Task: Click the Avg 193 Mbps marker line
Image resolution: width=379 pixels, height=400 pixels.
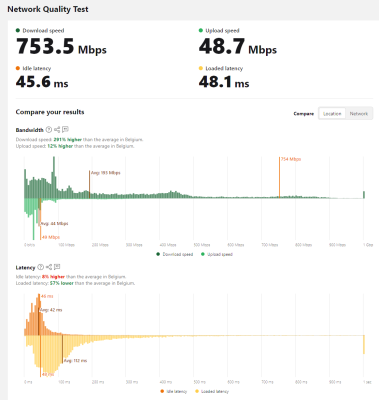Action: pyautogui.click(x=89, y=184)
